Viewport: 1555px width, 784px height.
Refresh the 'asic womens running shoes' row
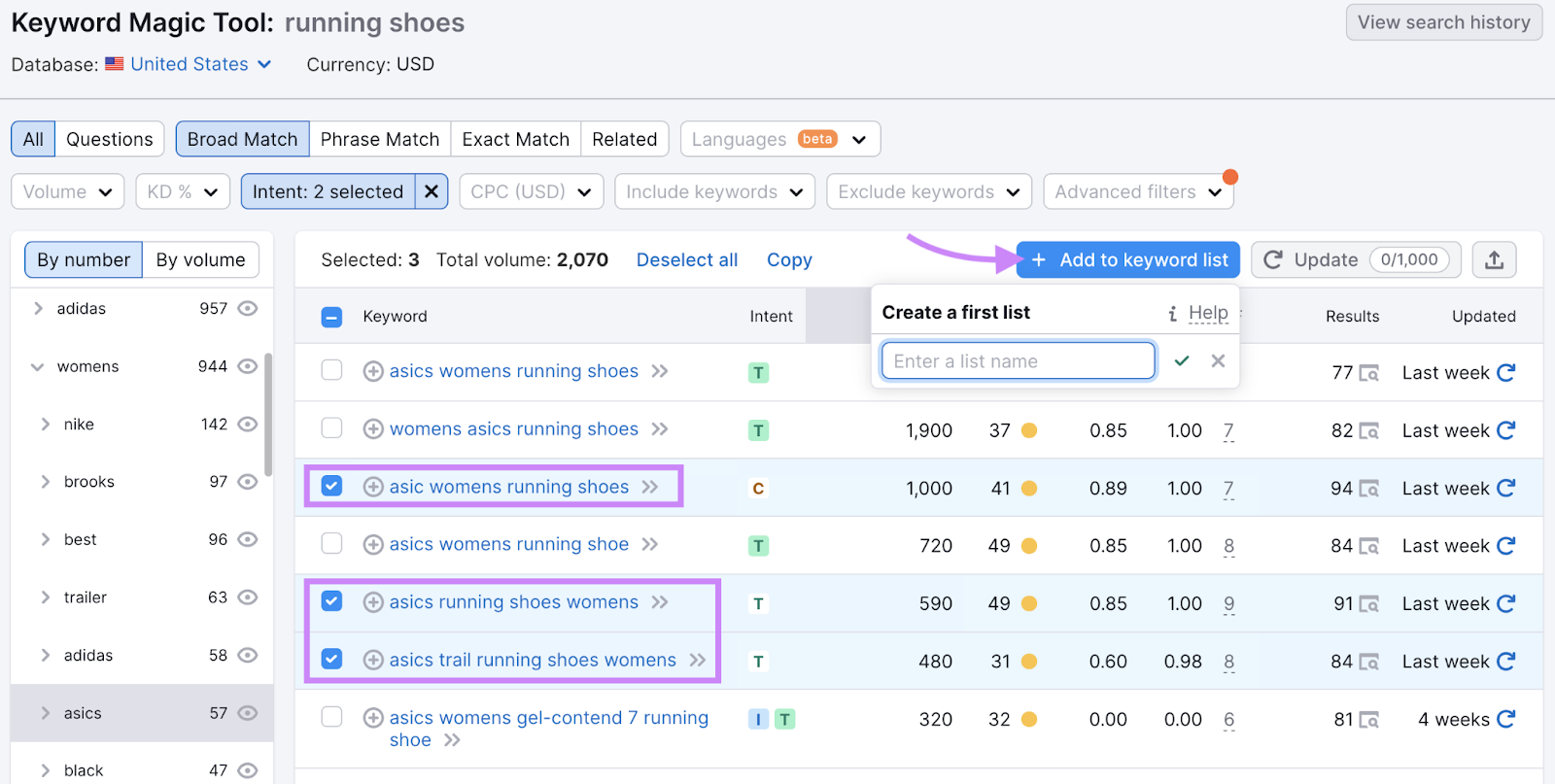tap(1506, 488)
